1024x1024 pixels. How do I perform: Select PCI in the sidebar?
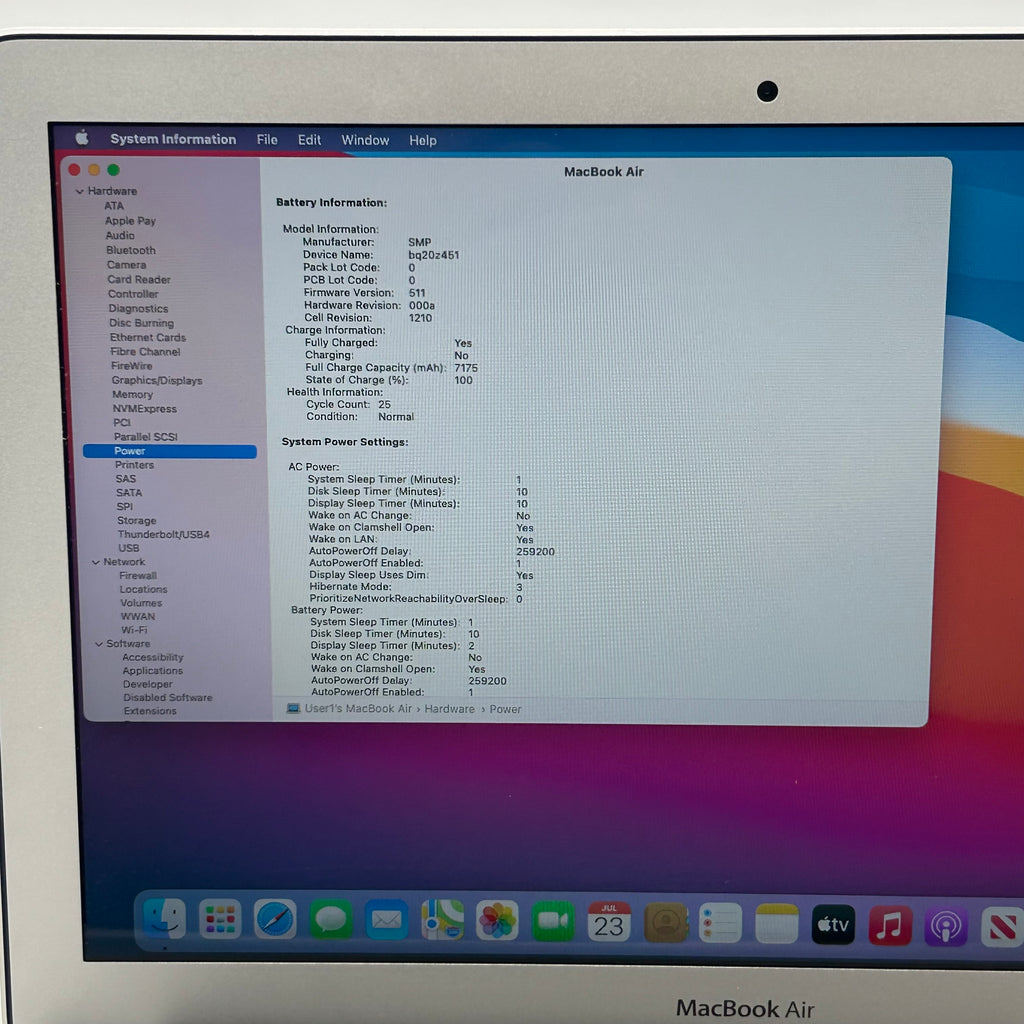click(x=121, y=423)
